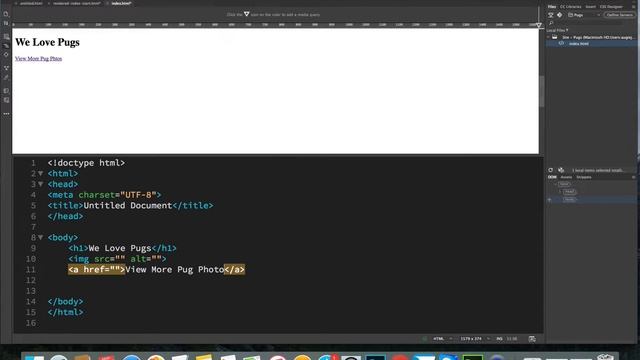This screenshot has height=360, width=640.
Task: Click the Site - Pugs folder icon
Action: click(x=555, y=37)
